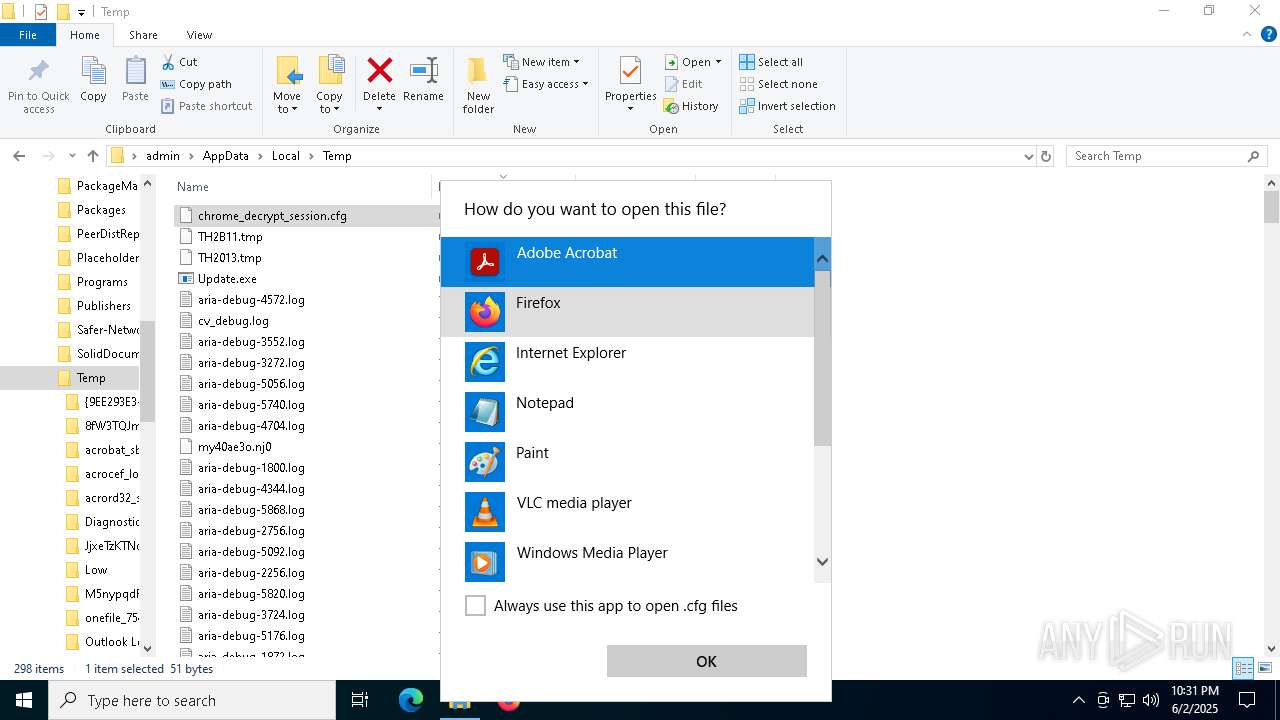Viewport: 1280px width, 720px height.
Task: Click Copy path in ribbon
Action: (x=196, y=84)
